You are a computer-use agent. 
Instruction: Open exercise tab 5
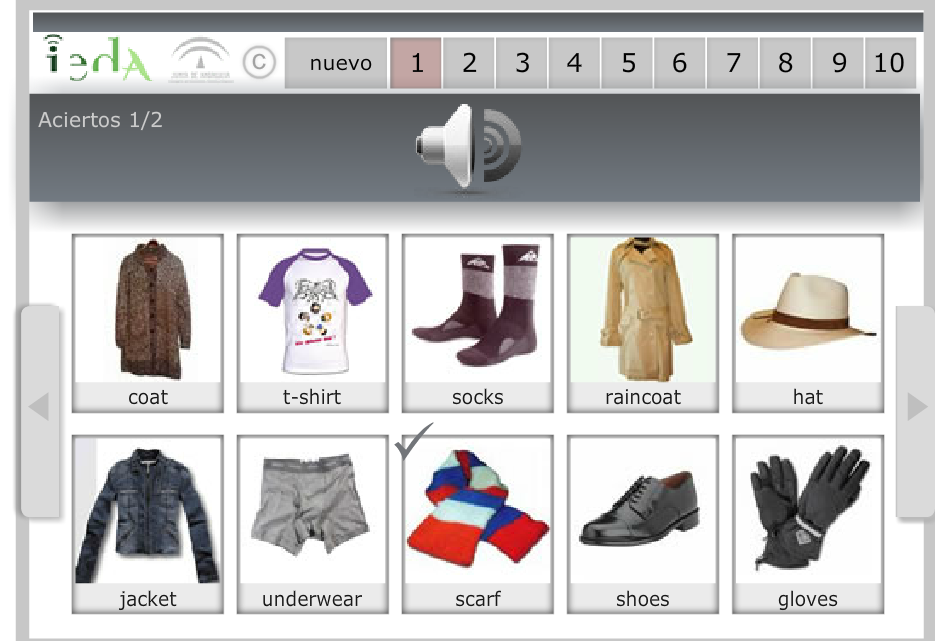[628, 63]
